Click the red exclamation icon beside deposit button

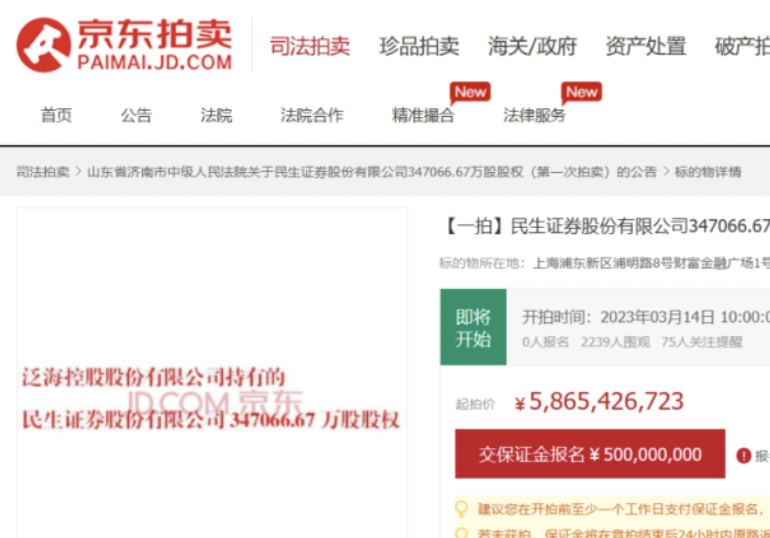pos(743,455)
